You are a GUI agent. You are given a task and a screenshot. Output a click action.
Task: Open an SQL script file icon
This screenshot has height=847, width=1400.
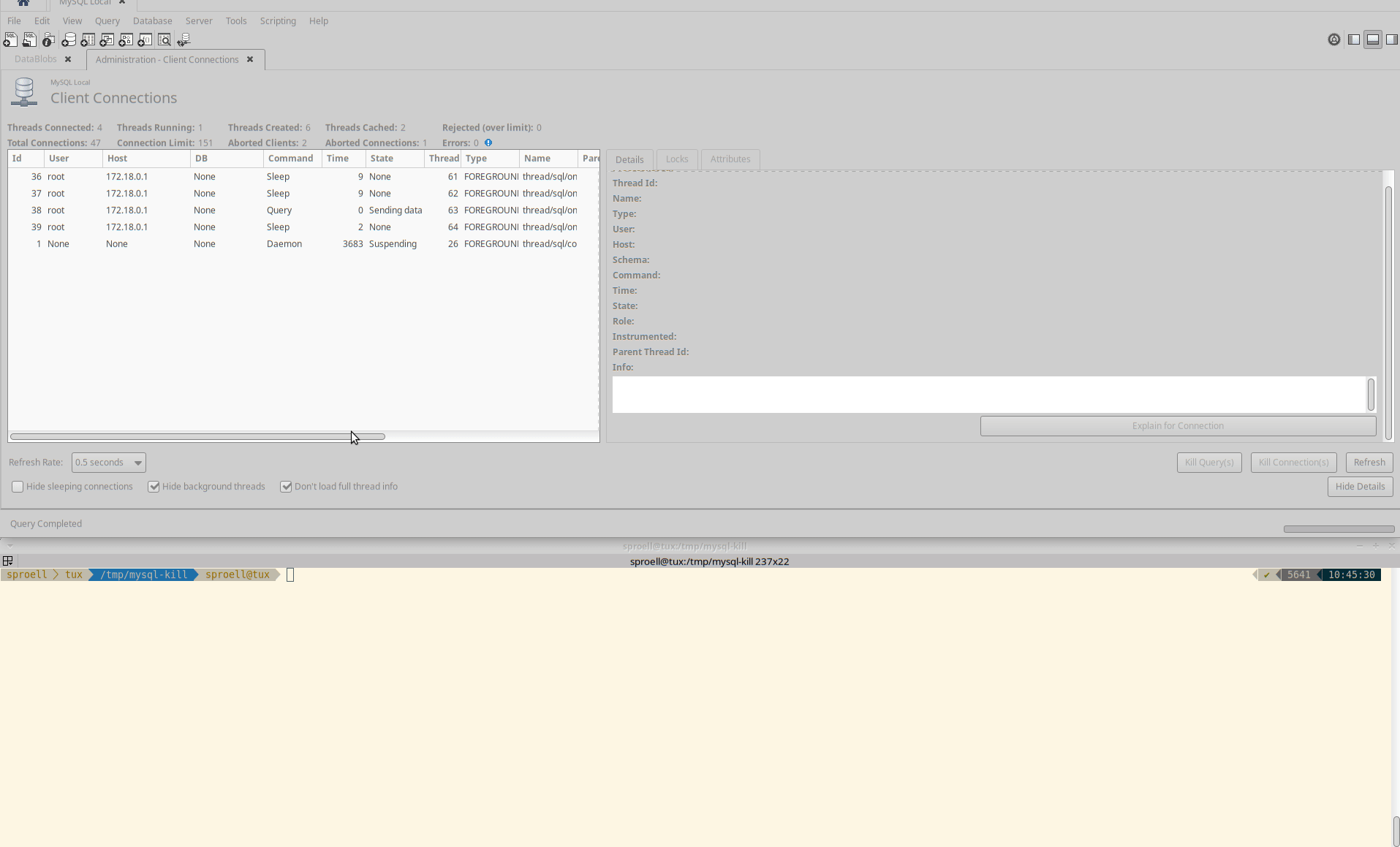point(29,39)
